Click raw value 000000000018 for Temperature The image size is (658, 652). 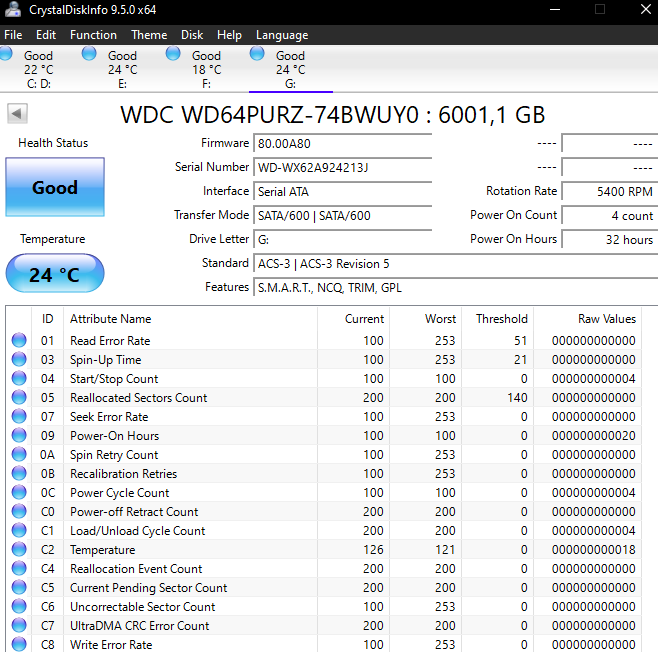pyautogui.click(x=593, y=550)
